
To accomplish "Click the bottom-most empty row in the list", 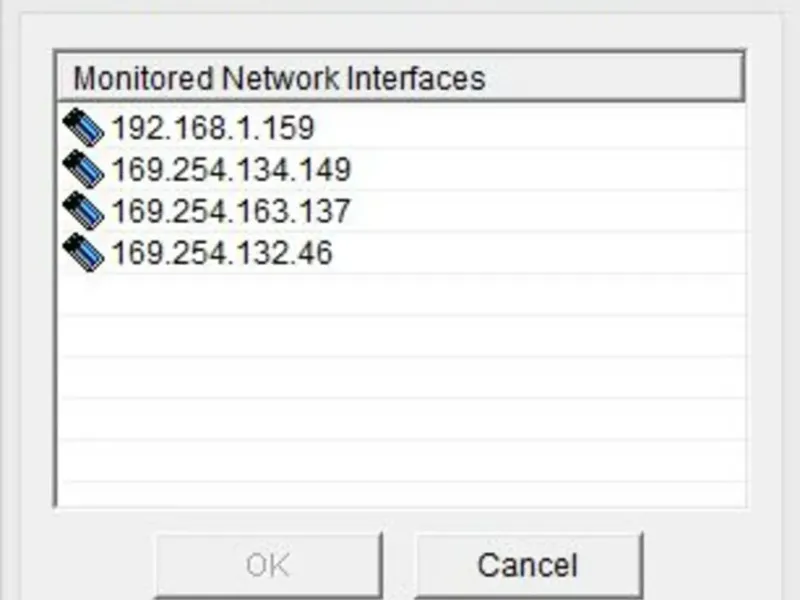I will 400,495.
